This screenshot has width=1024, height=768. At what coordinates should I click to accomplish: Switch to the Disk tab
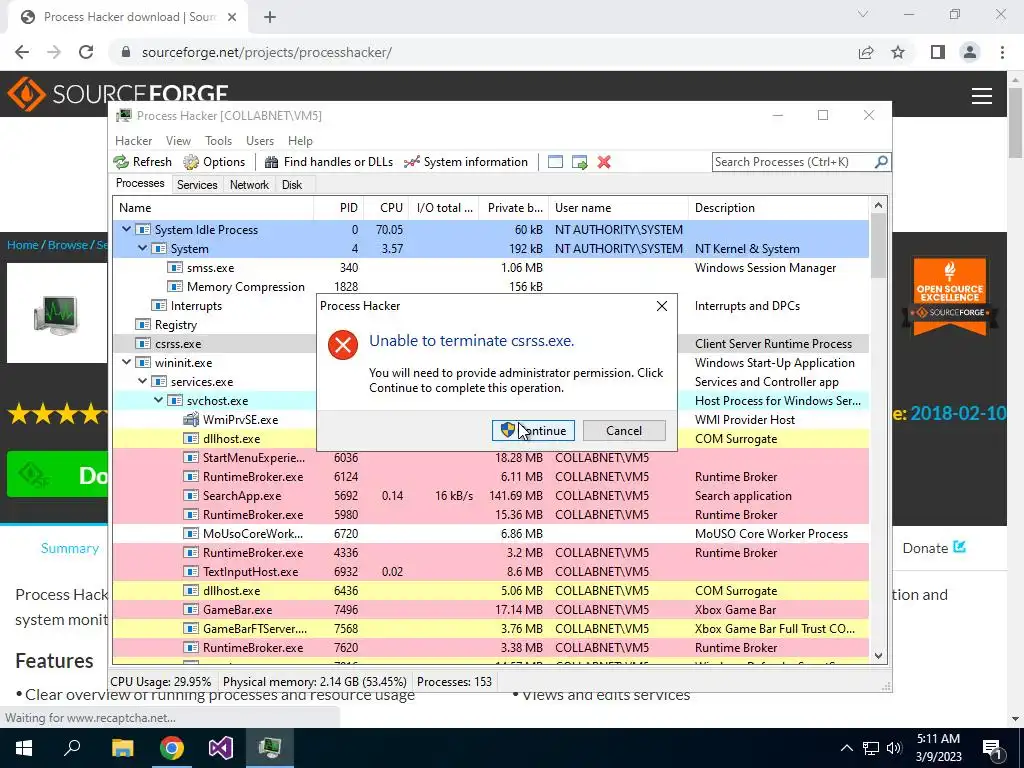[x=292, y=185]
